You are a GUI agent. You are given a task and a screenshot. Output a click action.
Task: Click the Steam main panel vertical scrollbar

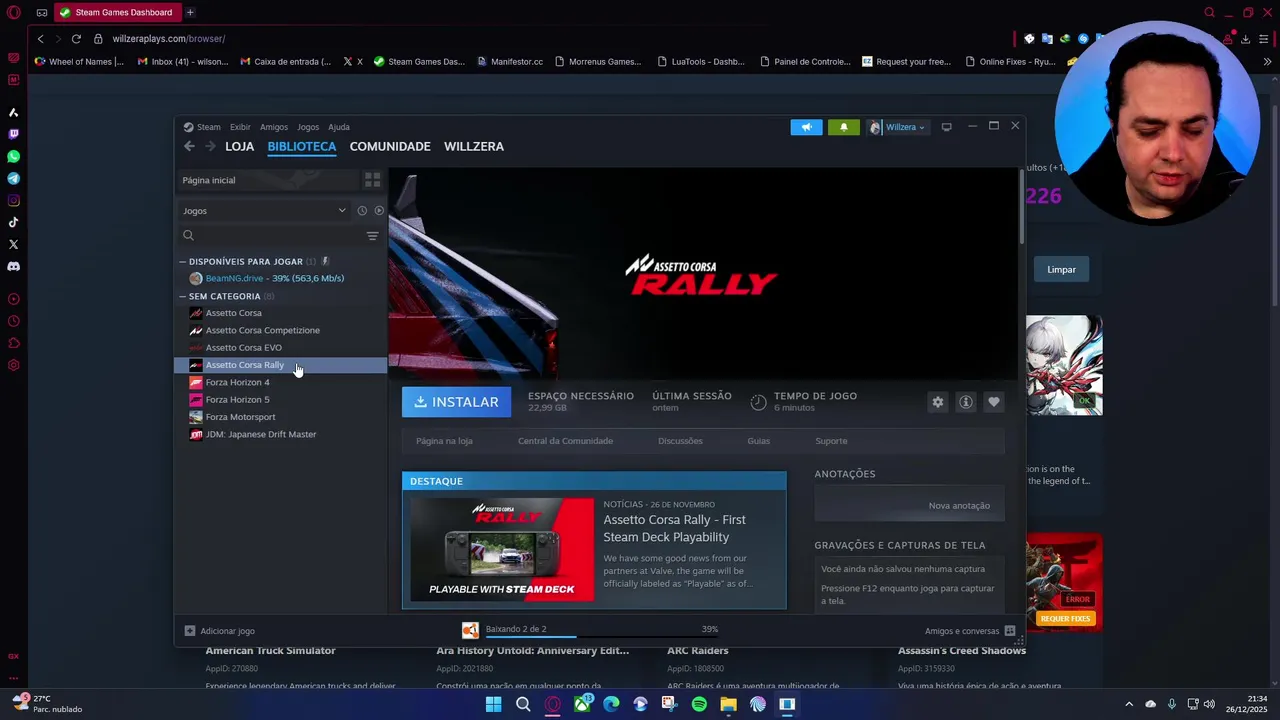pos(1021,207)
